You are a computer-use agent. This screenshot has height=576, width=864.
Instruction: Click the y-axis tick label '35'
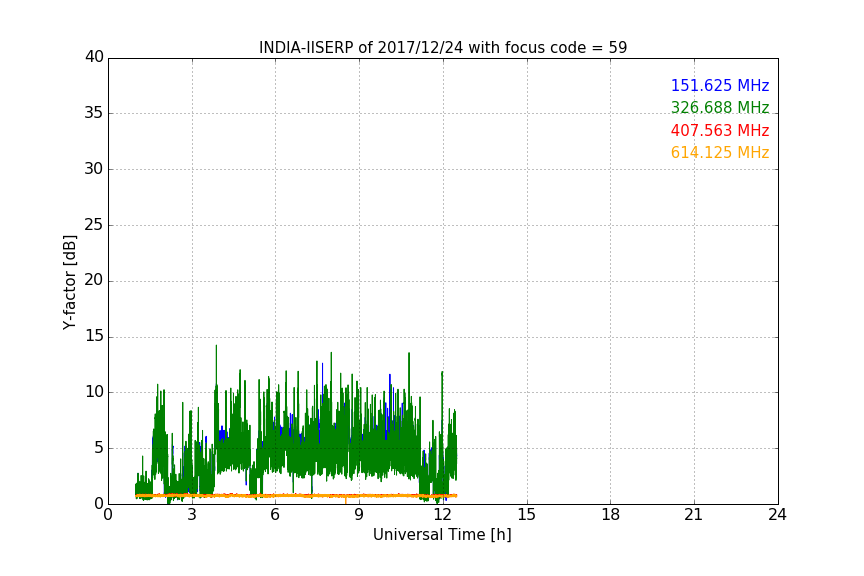94,113
